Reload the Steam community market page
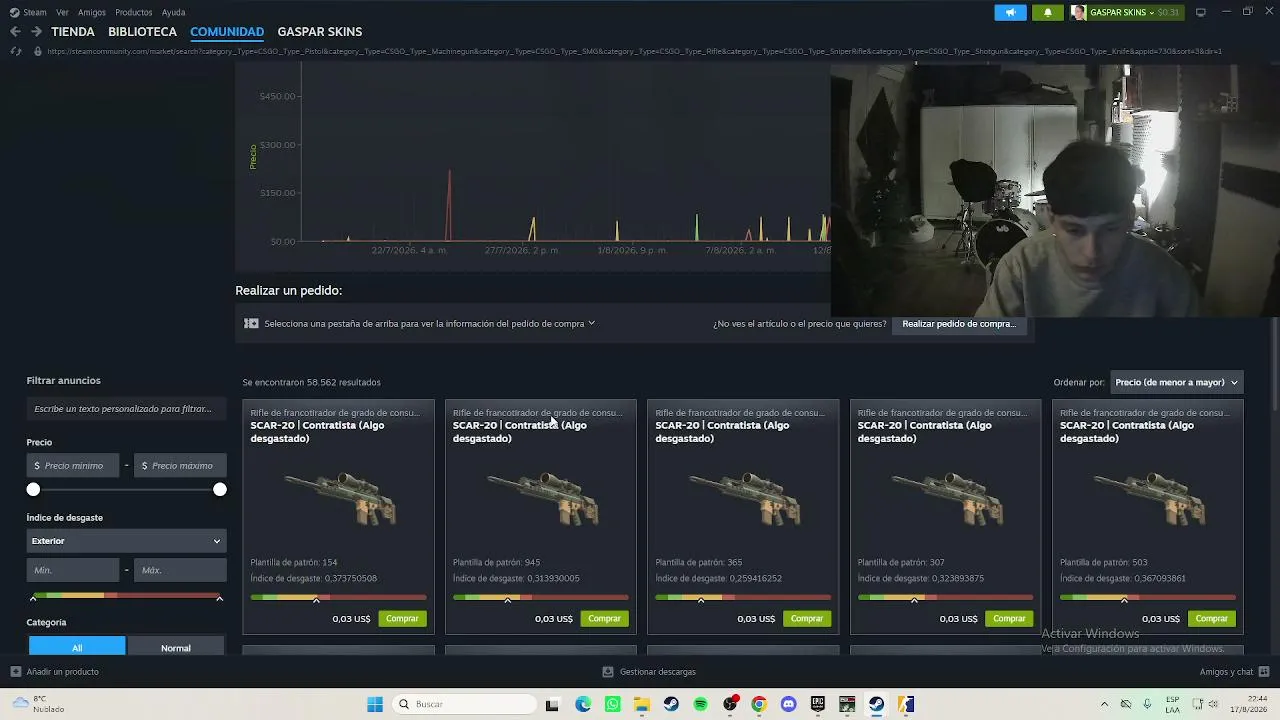 click(x=15, y=51)
